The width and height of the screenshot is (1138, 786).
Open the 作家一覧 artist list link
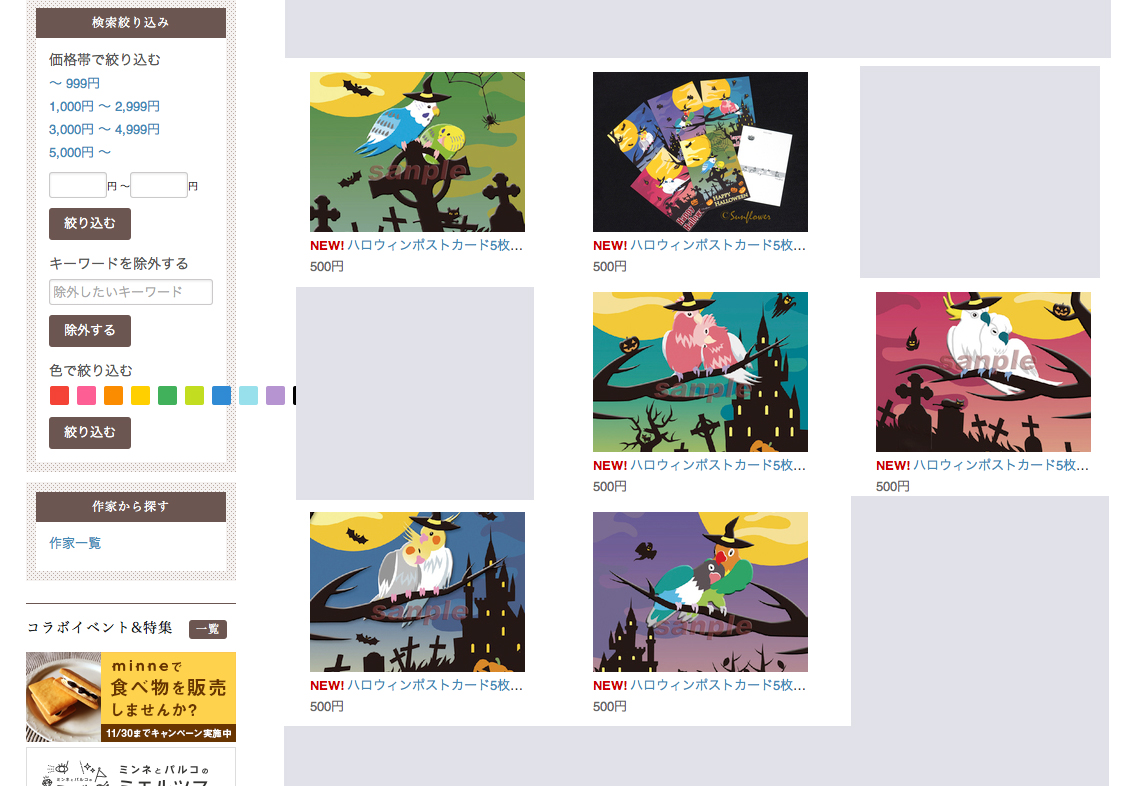[x=75, y=543]
